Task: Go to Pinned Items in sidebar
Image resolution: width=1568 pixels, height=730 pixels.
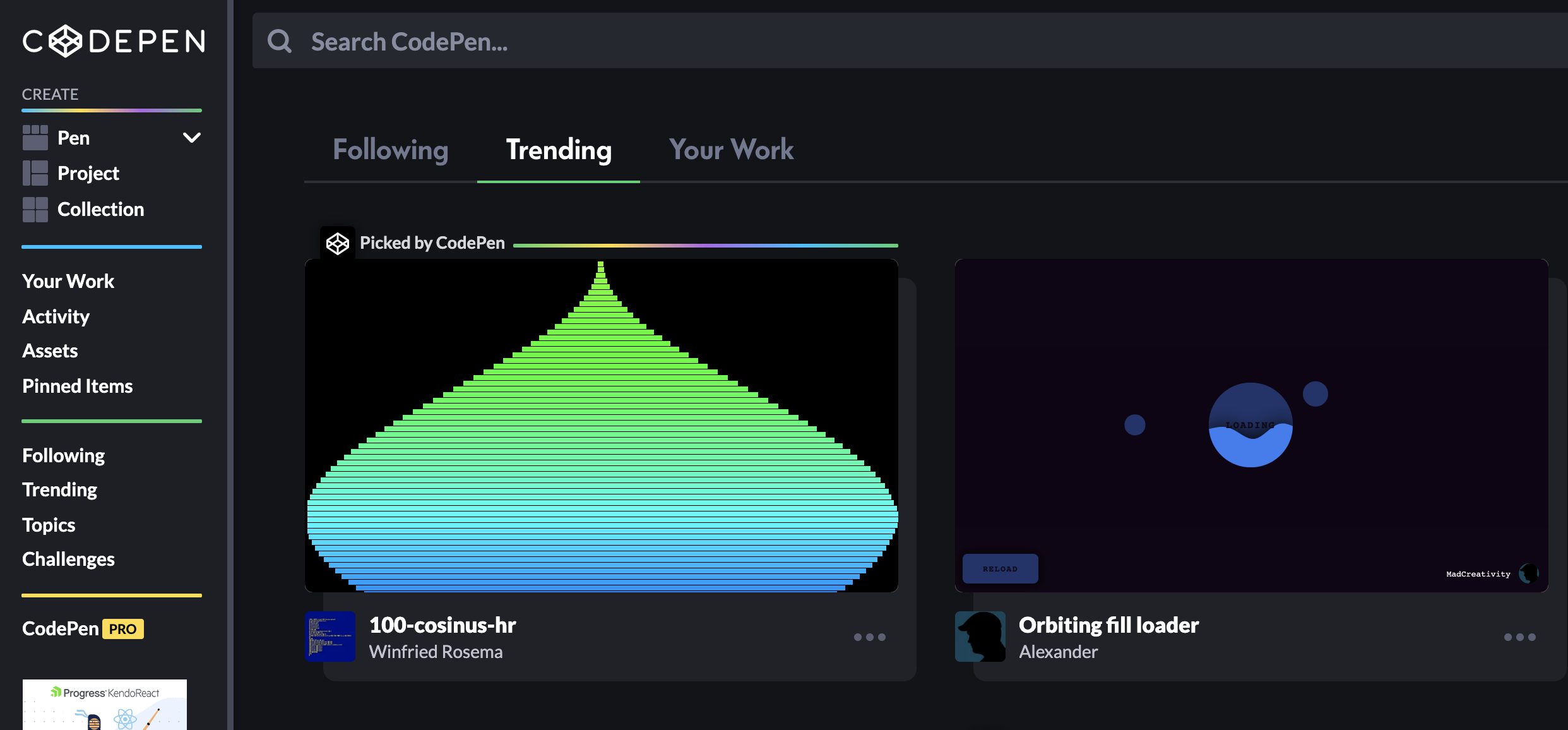Action: [77, 386]
